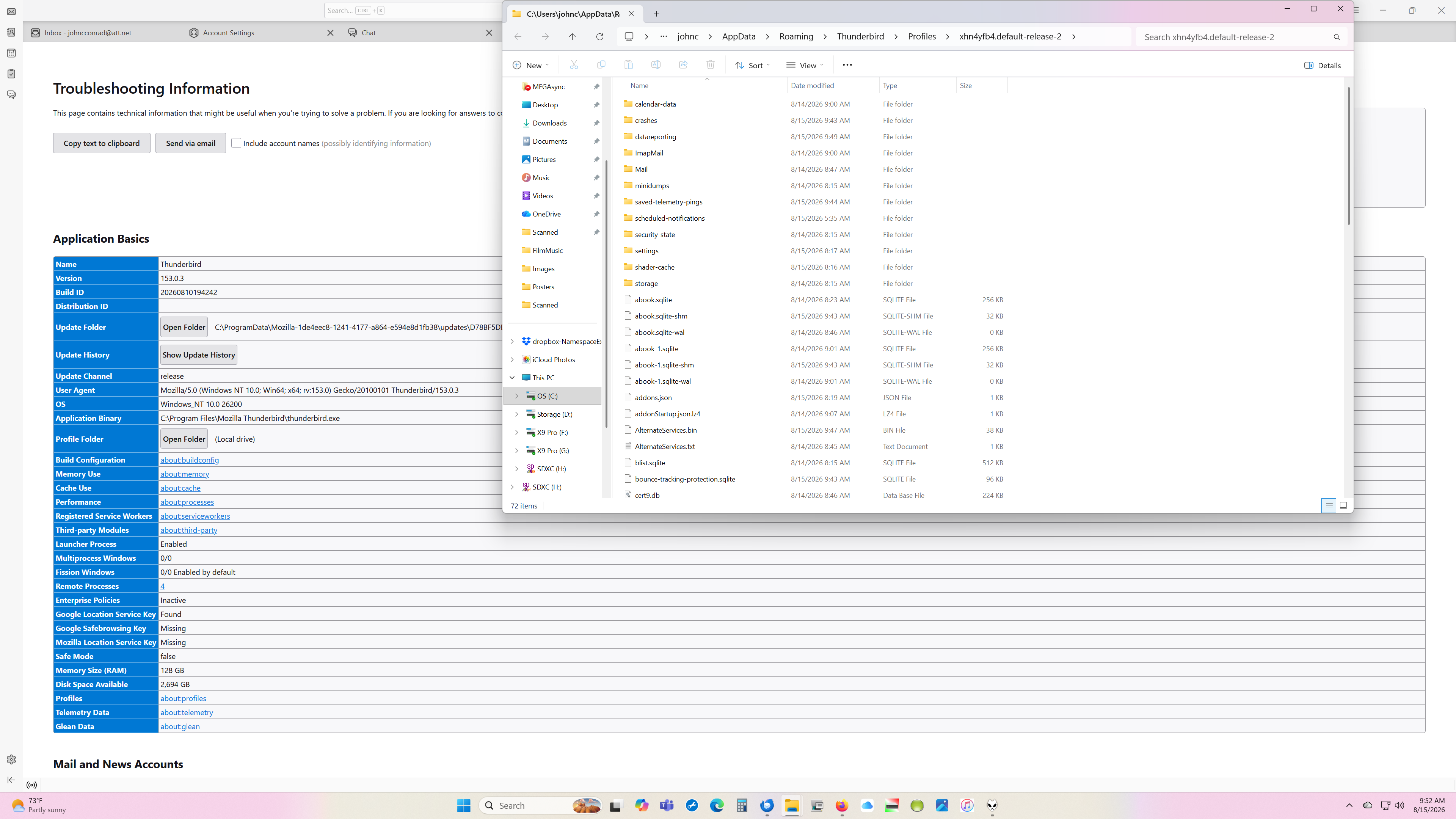This screenshot has width=1456, height=819.
Task: Go back in File Explorer
Action: click(518, 37)
